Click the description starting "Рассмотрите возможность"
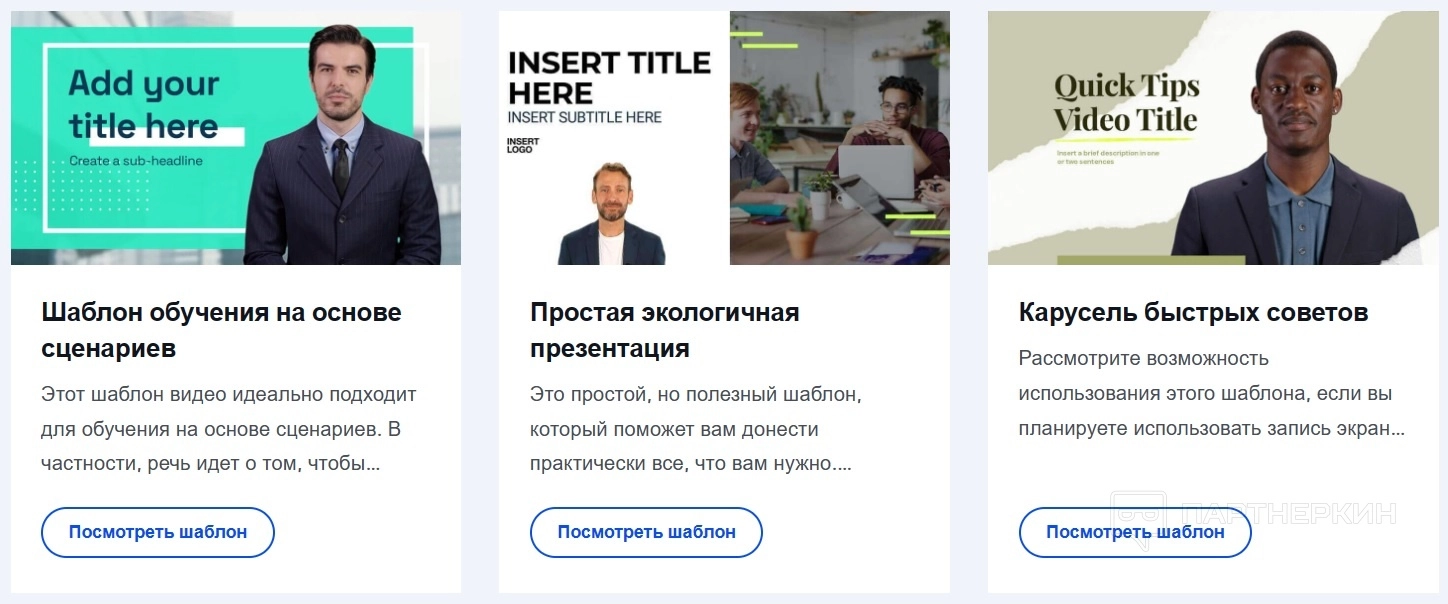The width and height of the screenshot is (1448, 604). tap(1212, 393)
